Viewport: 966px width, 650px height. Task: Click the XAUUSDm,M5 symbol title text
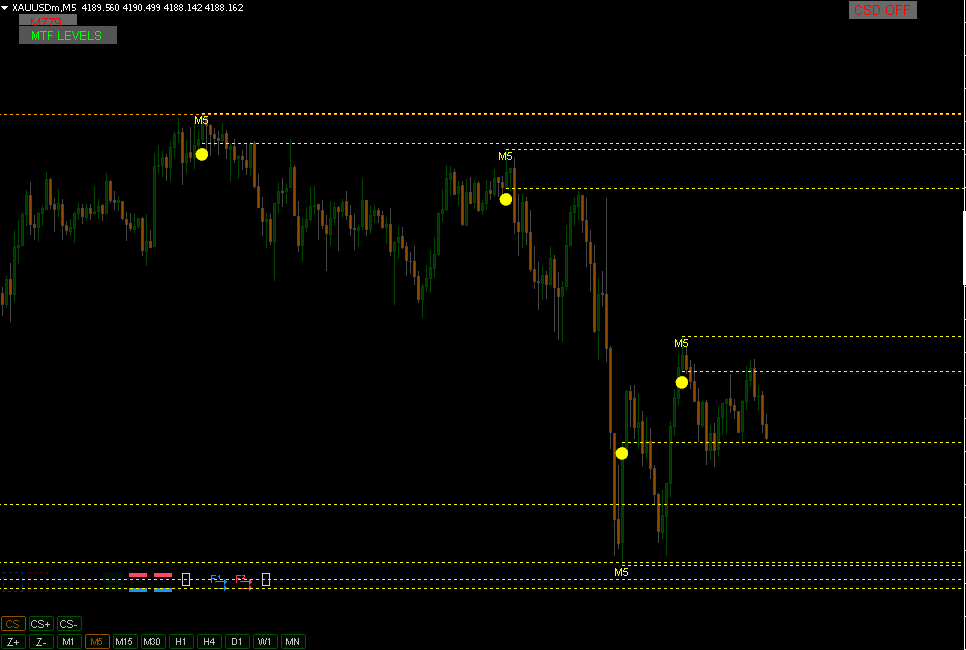click(x=44, y=8)
